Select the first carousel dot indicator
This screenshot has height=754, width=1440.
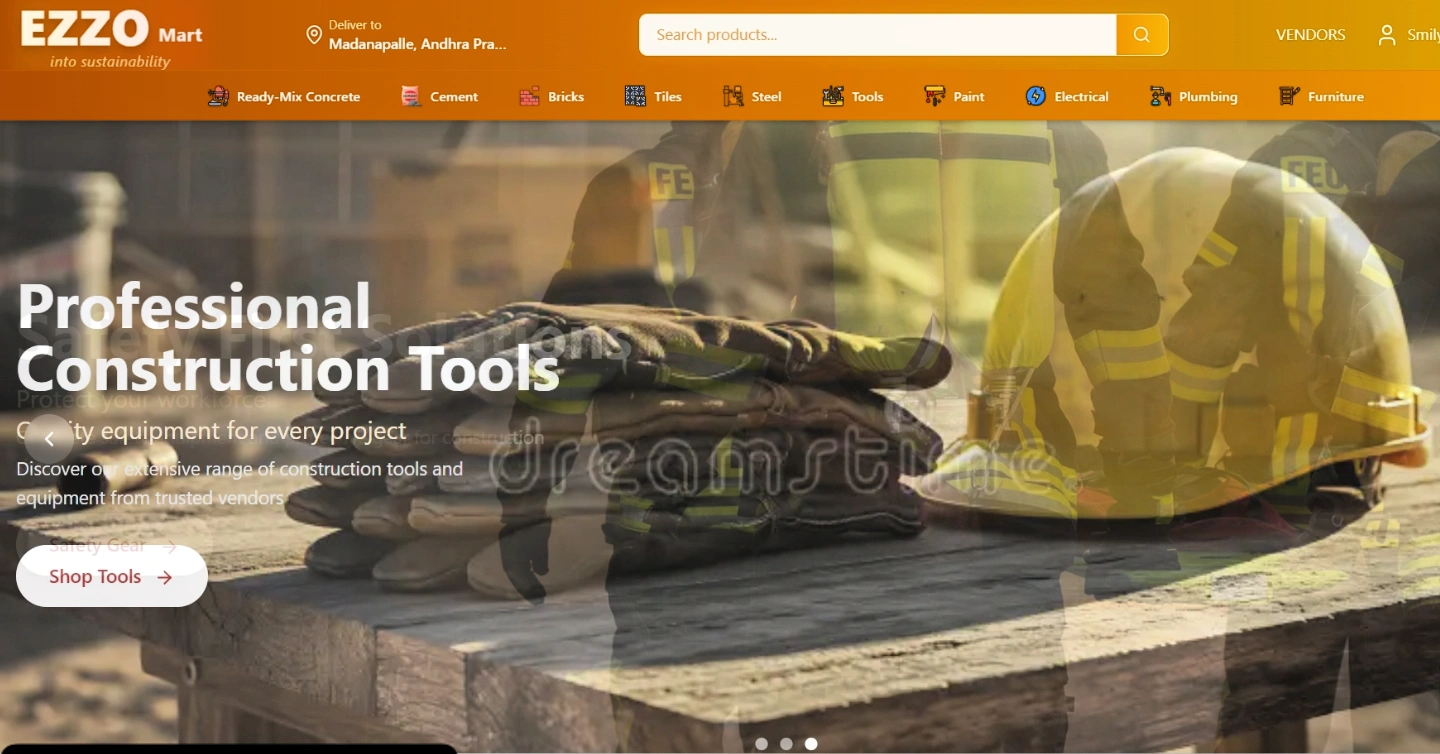[x=762, y=744]
